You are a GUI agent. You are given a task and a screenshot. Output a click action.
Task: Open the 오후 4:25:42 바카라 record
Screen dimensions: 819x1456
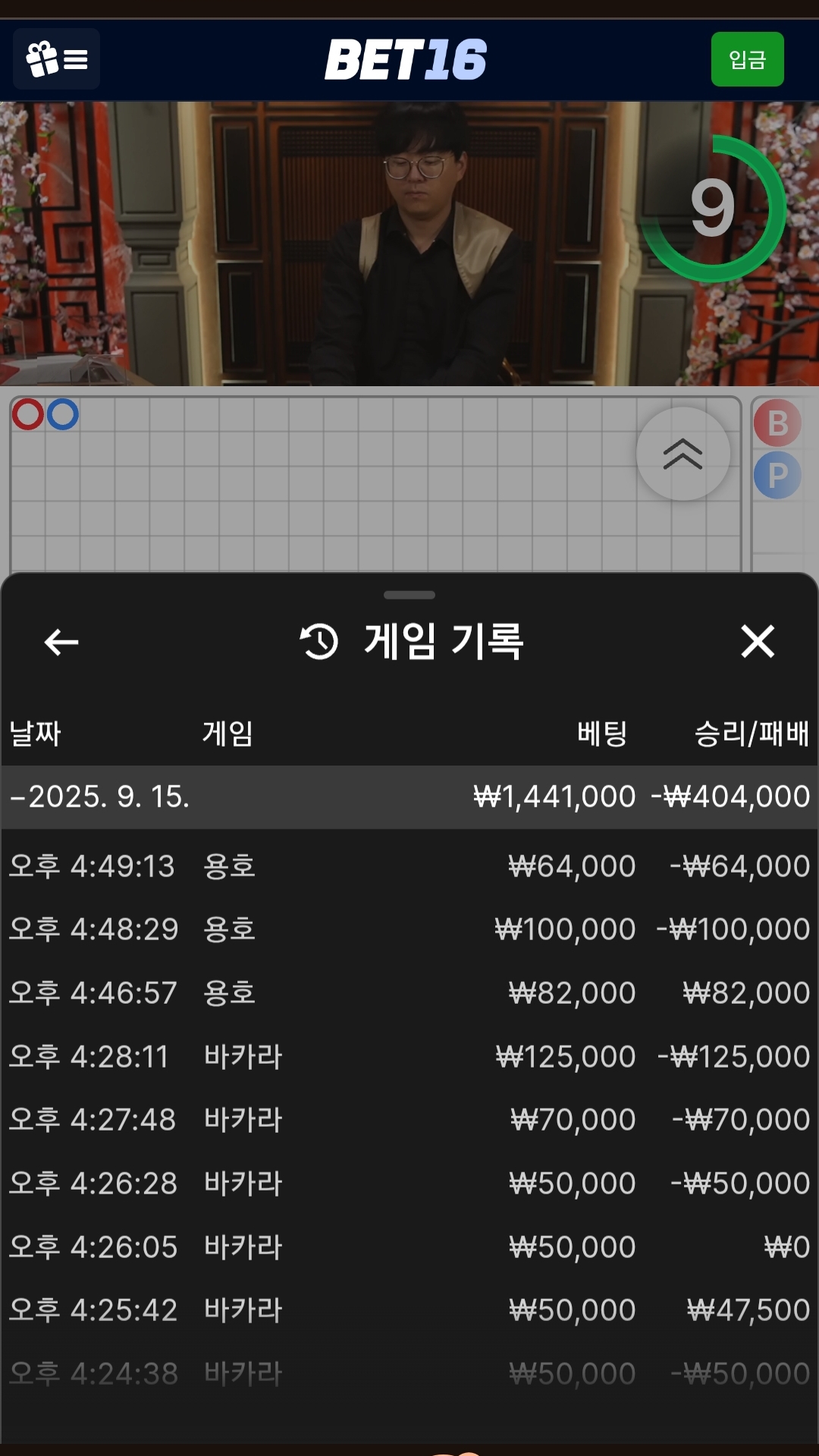coord(409,1310)
